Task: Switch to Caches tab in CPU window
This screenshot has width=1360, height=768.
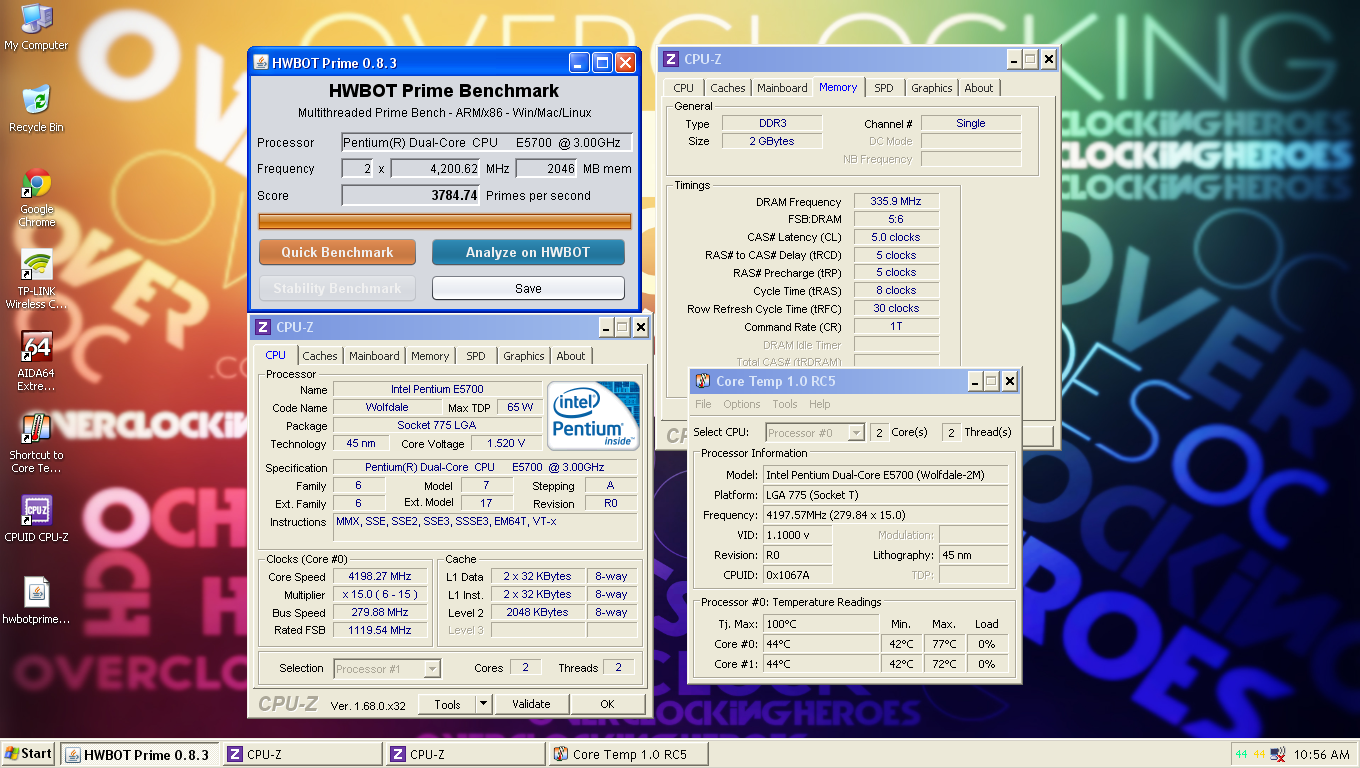Action: point(320,356)
